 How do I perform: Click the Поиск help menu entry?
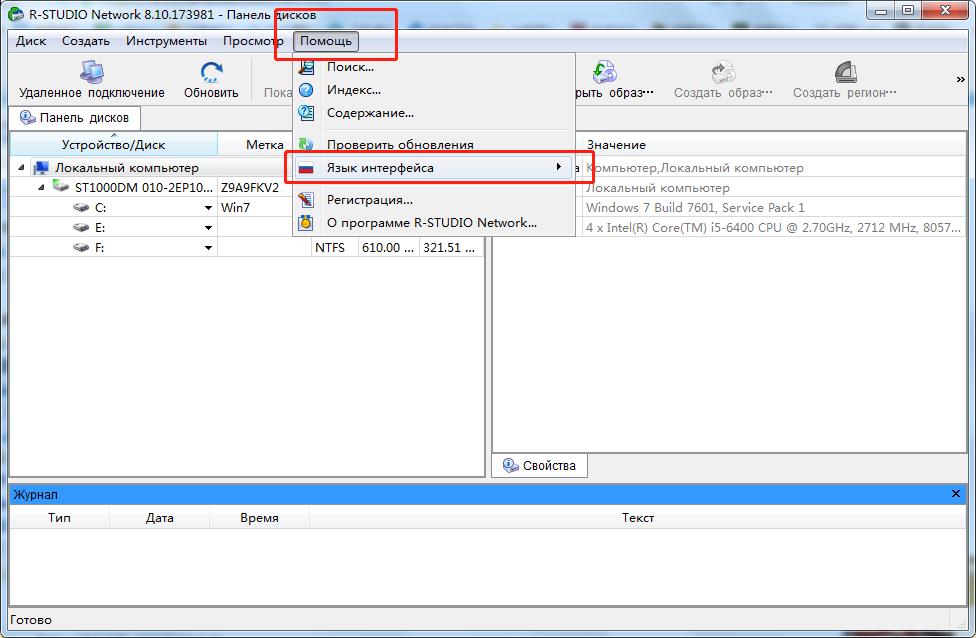click(350, 67)
